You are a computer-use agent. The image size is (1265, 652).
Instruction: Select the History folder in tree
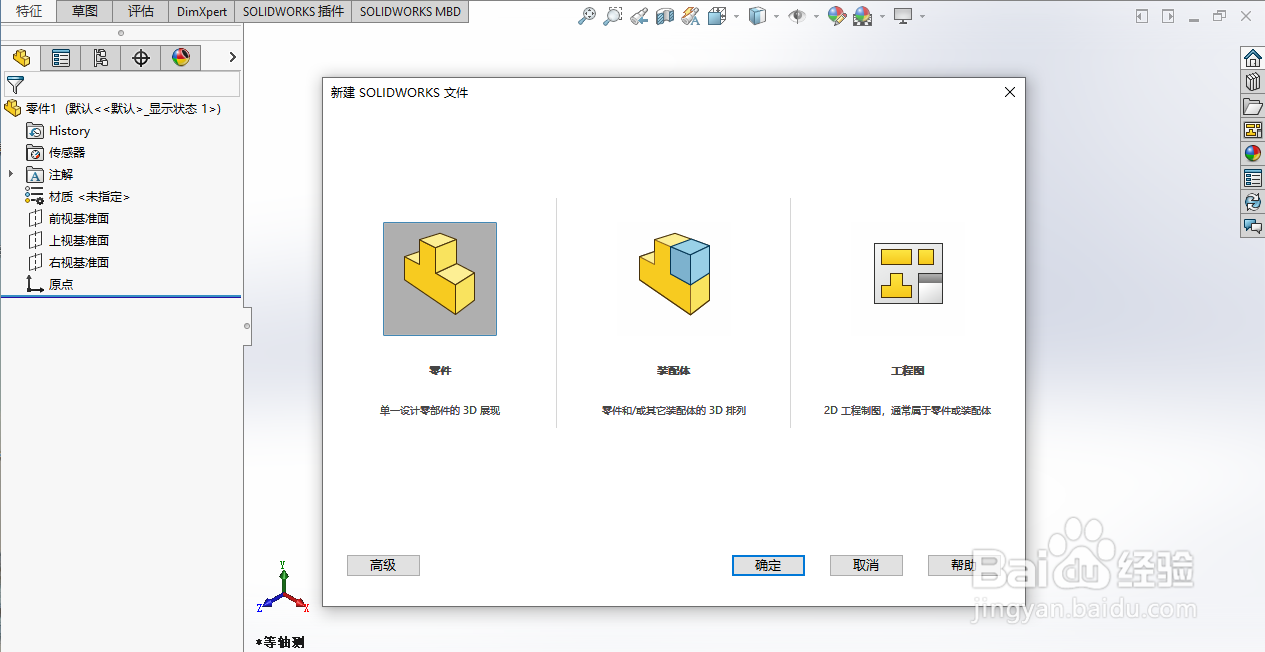(x=58, y=131)
